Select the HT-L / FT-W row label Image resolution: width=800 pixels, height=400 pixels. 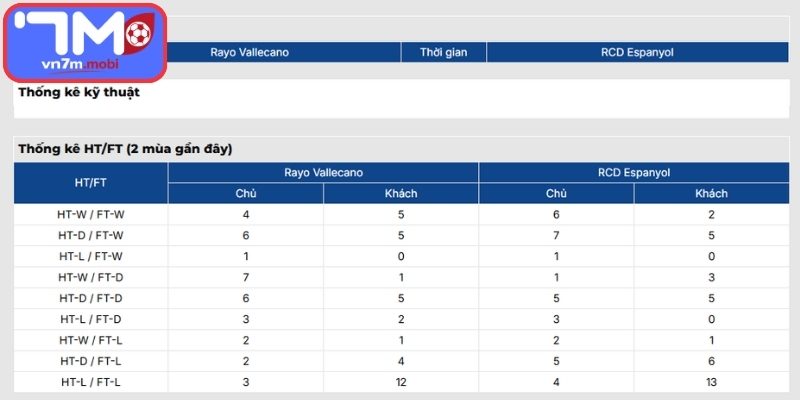click(x=91, y=256)
